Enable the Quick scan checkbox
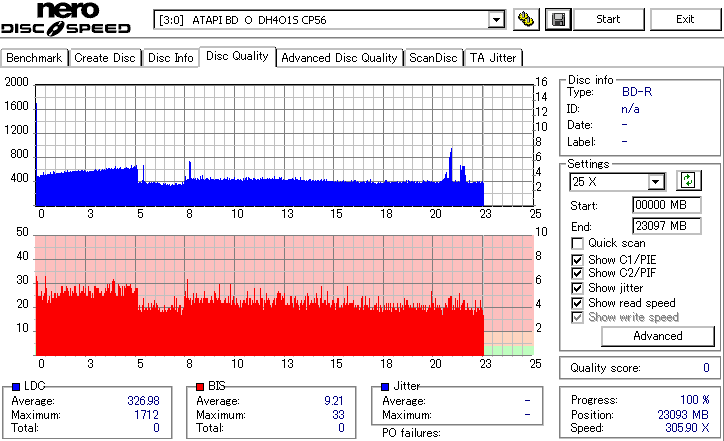Viewport: 724px width, 441px height. pos(577,243)
